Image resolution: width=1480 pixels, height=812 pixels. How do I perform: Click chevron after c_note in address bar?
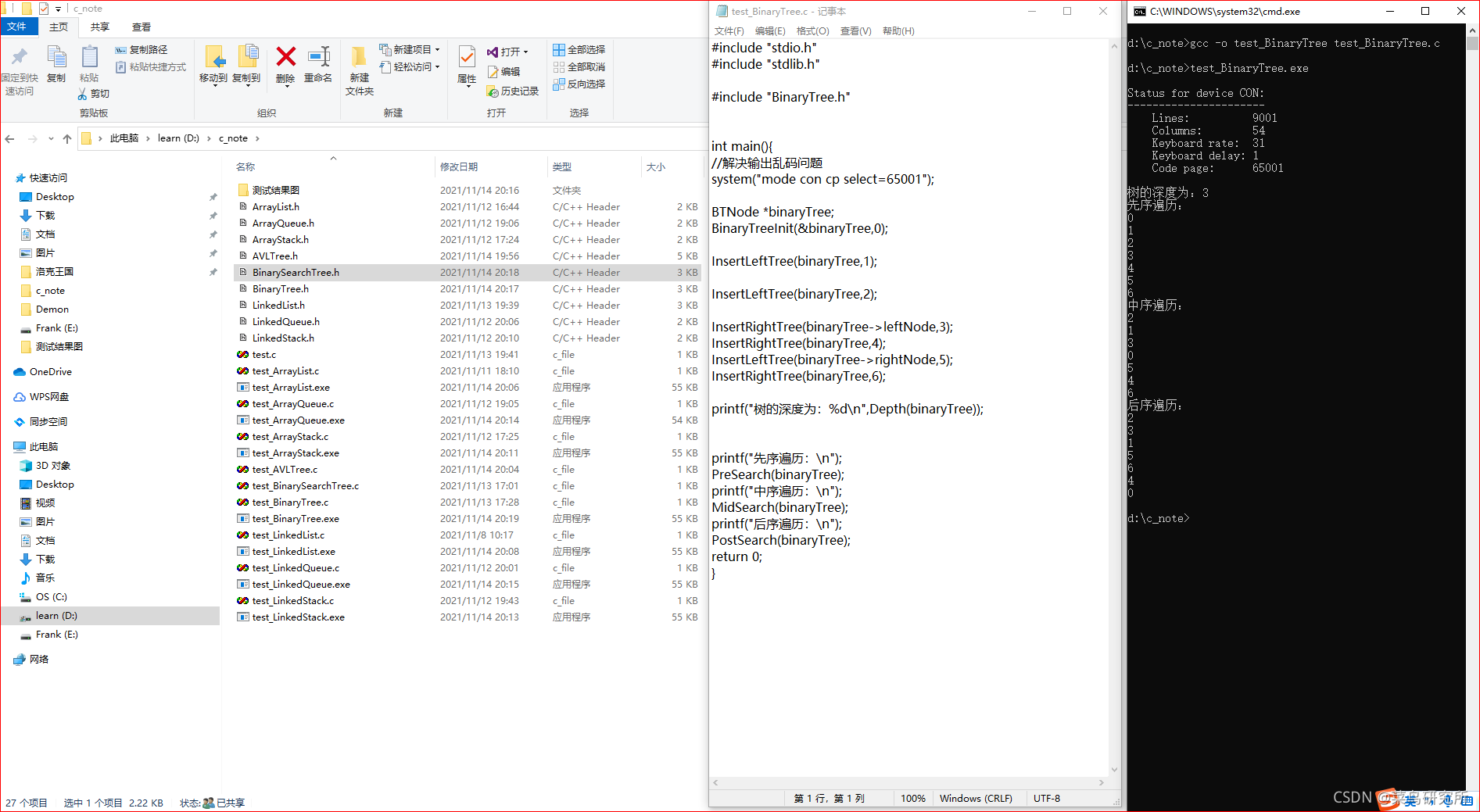point(257,139)
